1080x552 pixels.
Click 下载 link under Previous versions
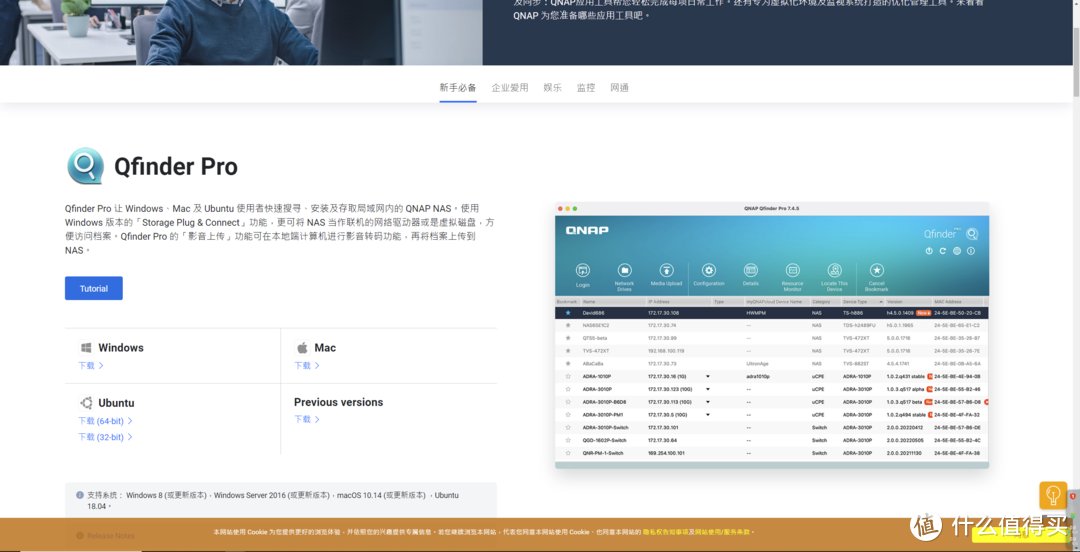pyautogui.click(x=307, y=419)
